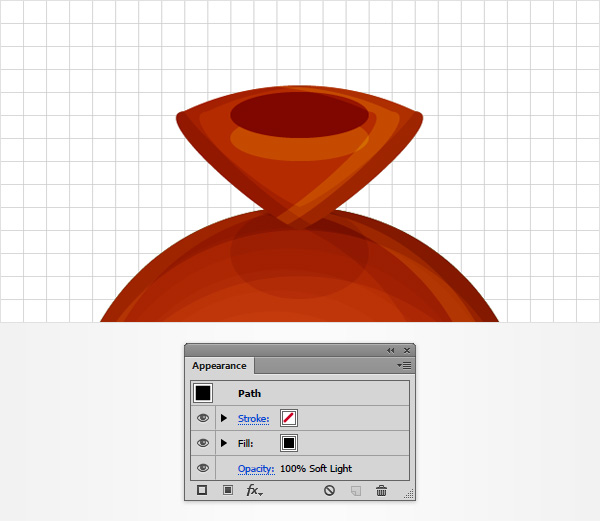Viewport: 600px width, 521px height.
Task: Click the Duplicate Selected Item icon
Action: click(356, 490)
